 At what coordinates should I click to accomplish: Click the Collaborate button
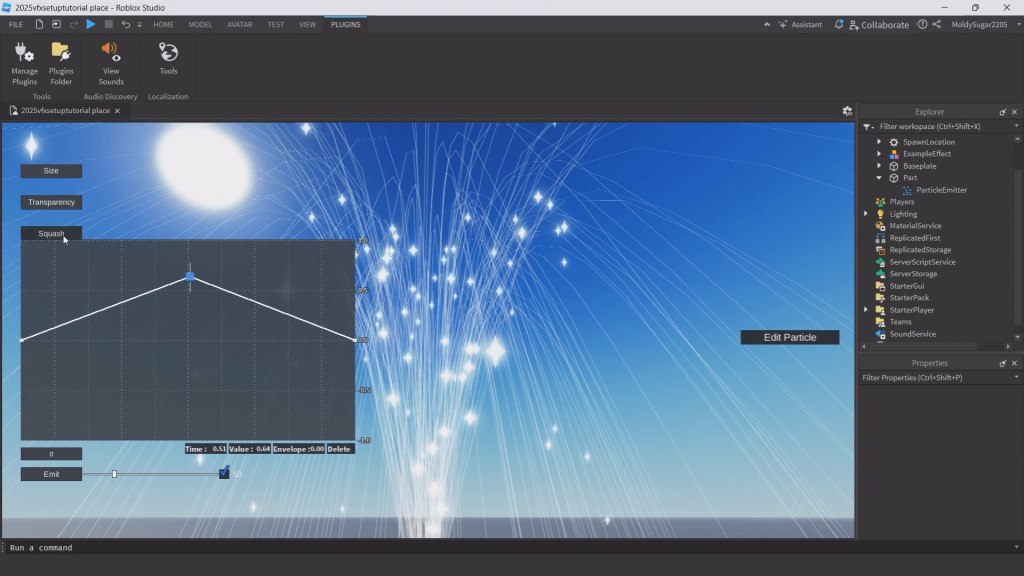pos(879,25)
